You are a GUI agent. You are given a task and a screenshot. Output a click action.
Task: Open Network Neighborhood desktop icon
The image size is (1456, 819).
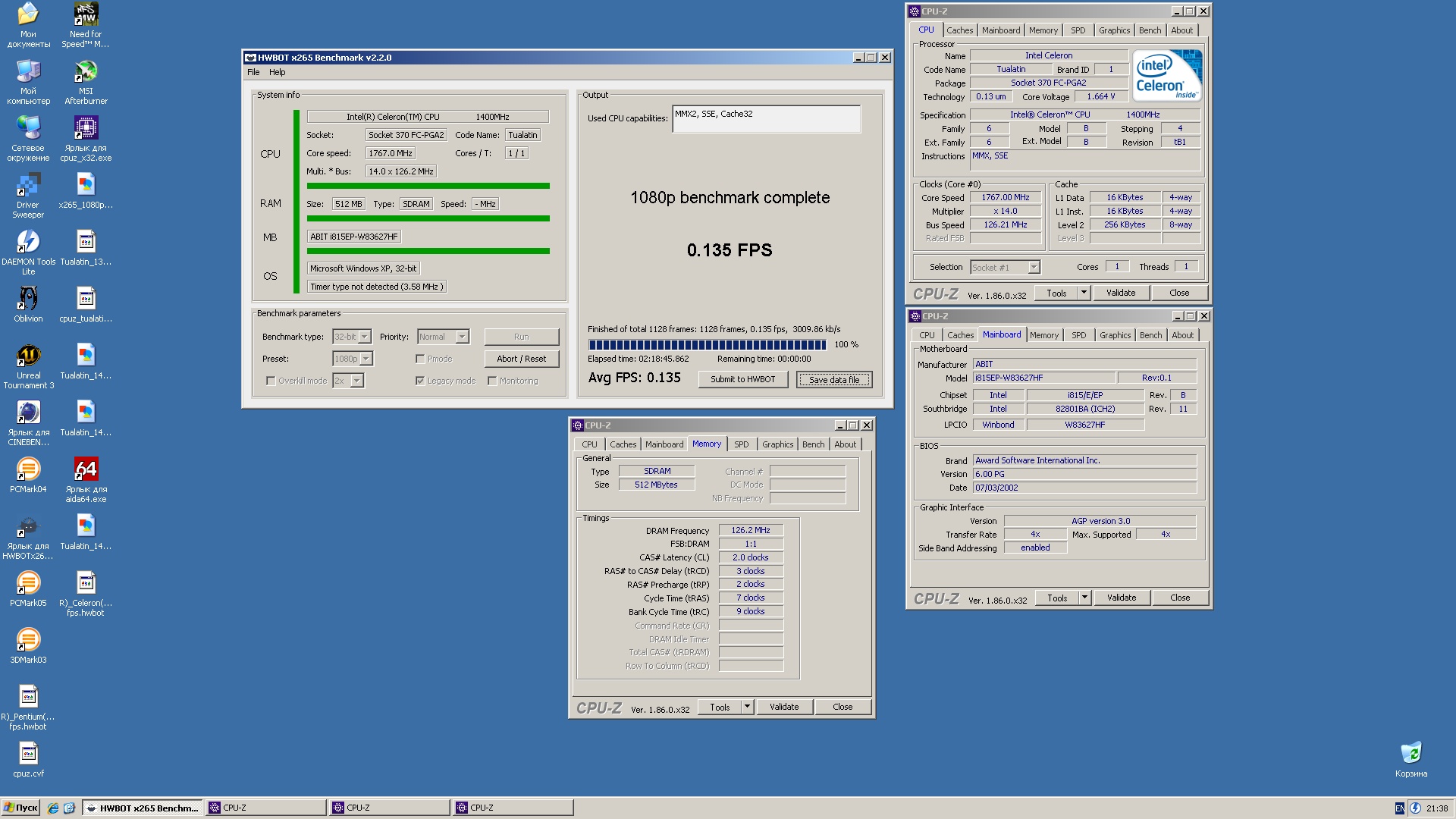(x=28, y=138)
